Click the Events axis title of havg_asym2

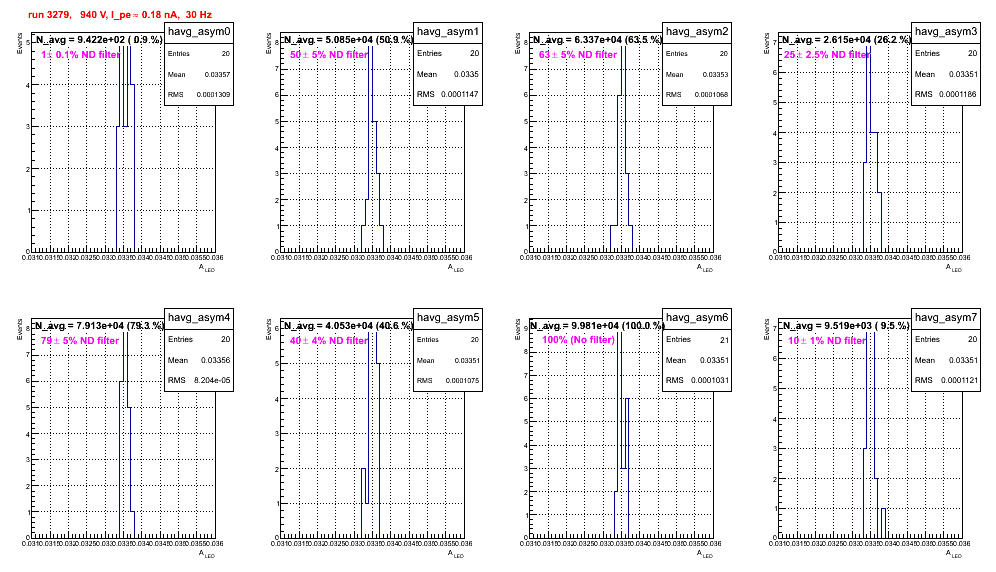click(x=517, y=44)
